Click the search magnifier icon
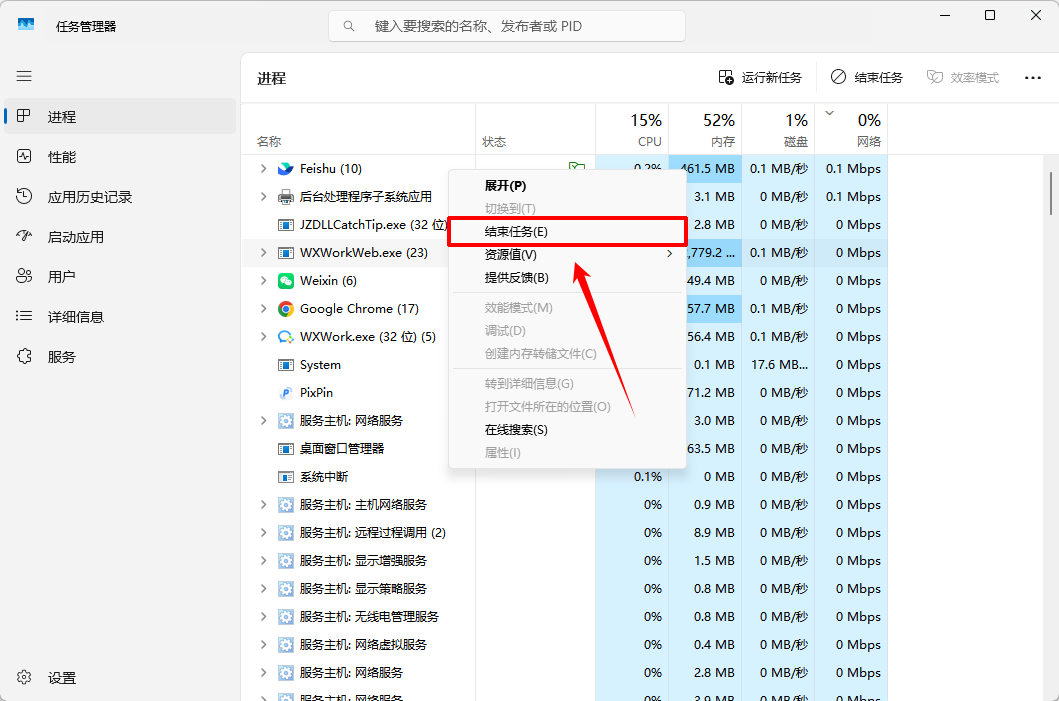The image size is (1059, 701). (348, 26)
